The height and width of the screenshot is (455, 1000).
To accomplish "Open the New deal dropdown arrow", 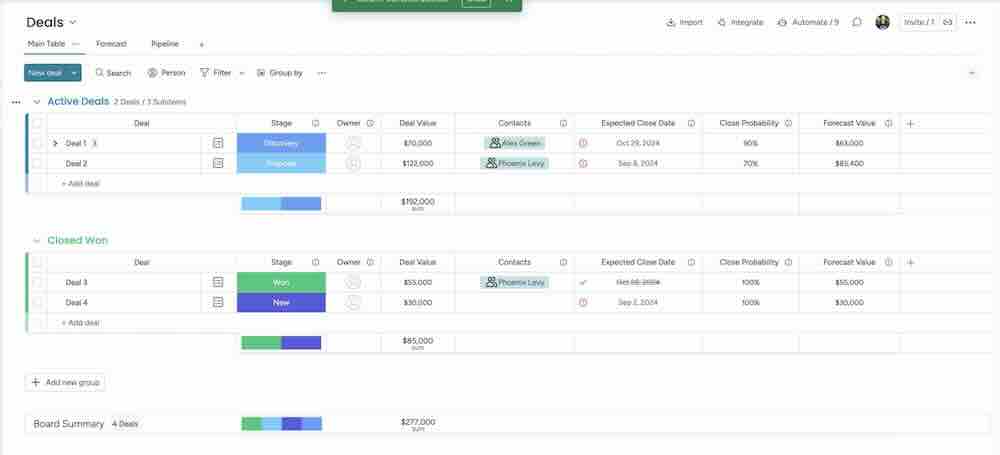I will pos(74,73).
